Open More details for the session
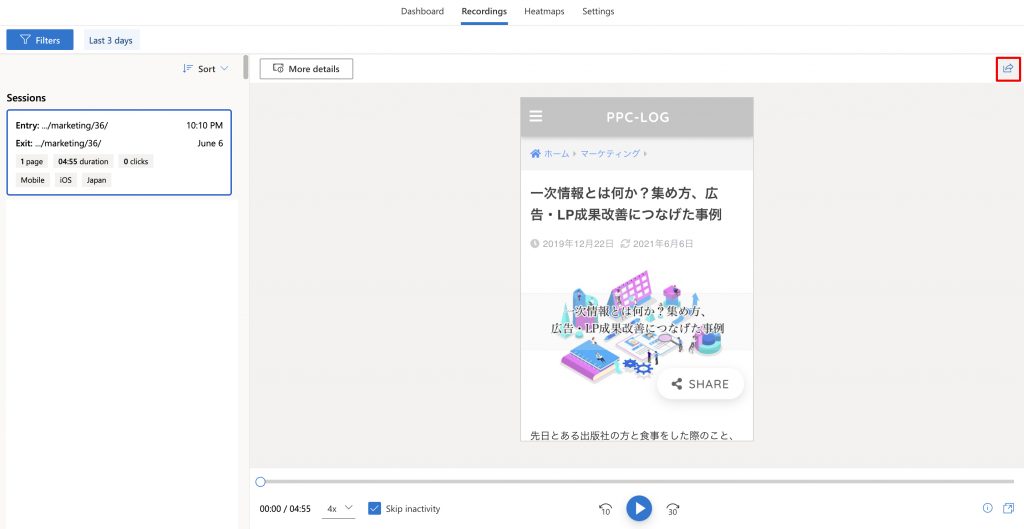 [306, 69]
